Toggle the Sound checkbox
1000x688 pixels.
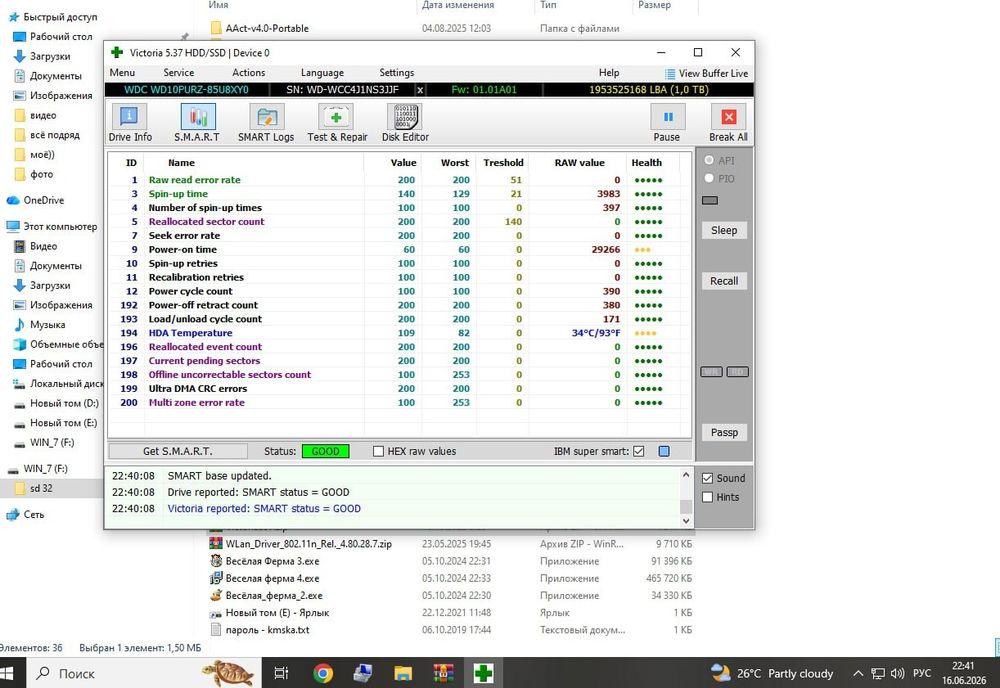tap(707, 478)
